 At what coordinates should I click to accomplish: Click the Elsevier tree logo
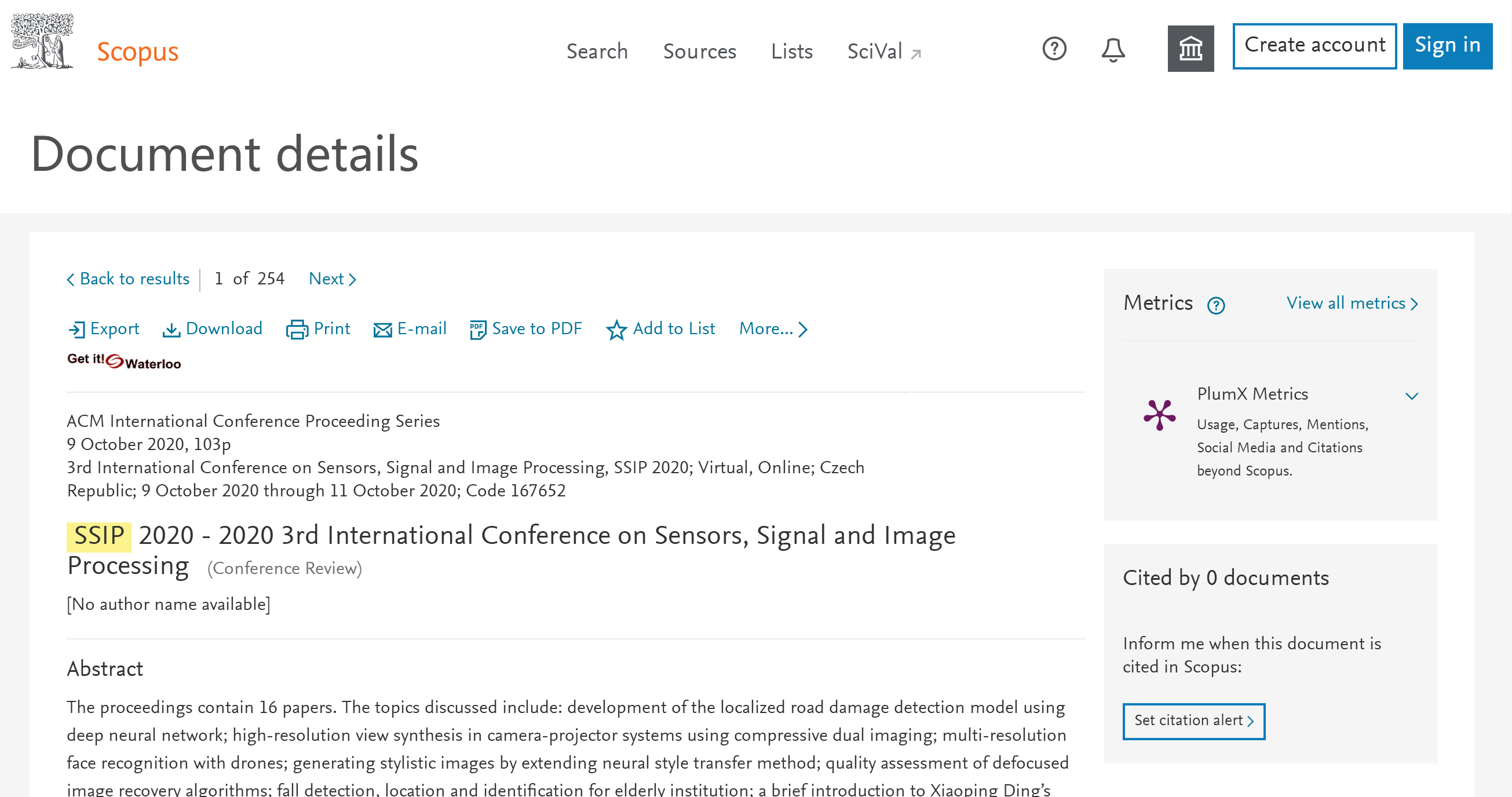pos(42,42)
